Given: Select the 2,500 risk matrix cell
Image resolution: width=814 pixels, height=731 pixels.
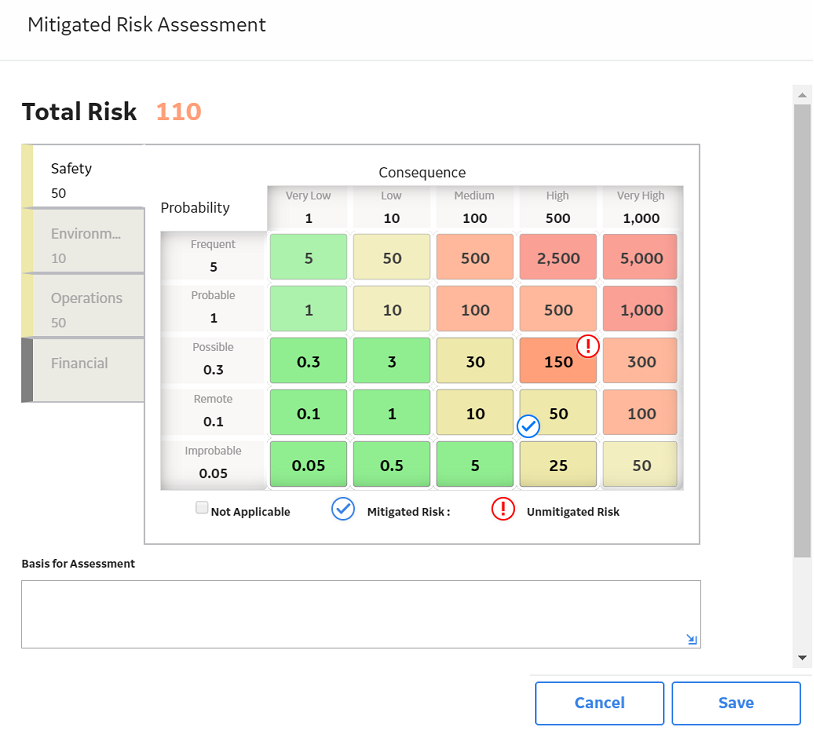Looking at the screenshot, I should point(558,258).
